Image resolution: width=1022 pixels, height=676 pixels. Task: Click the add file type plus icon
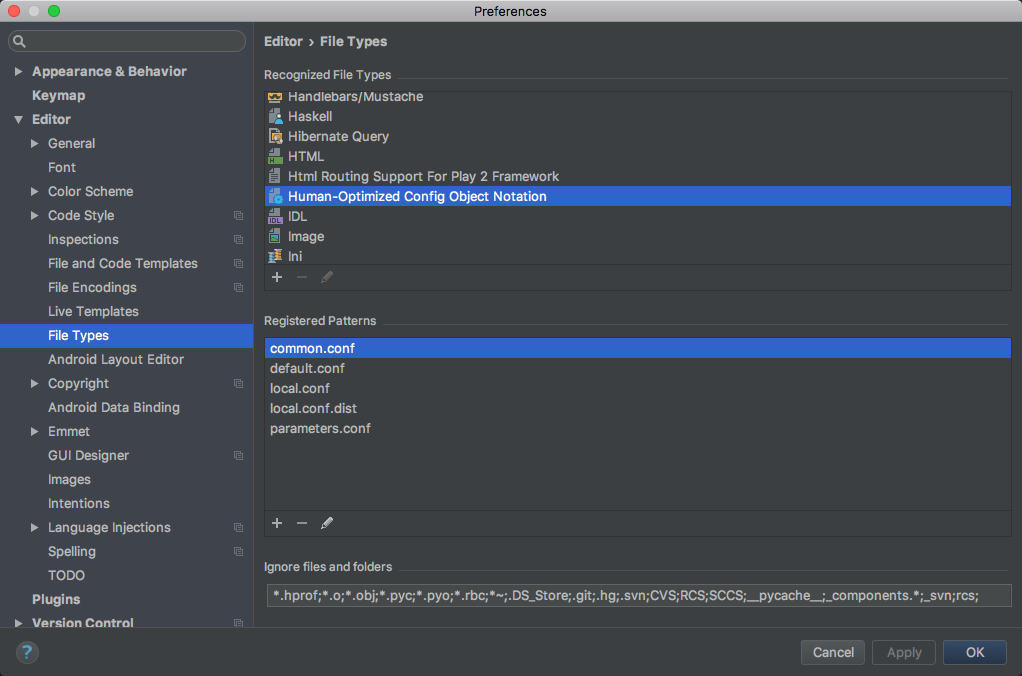point(277,277)
